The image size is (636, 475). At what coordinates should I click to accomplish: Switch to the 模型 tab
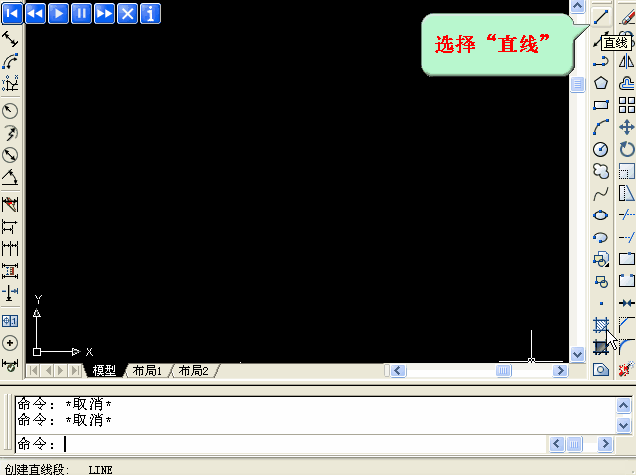click(104, 370)
